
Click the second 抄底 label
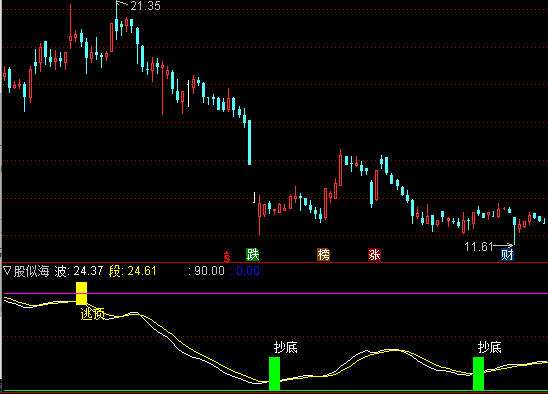[490, 348]
